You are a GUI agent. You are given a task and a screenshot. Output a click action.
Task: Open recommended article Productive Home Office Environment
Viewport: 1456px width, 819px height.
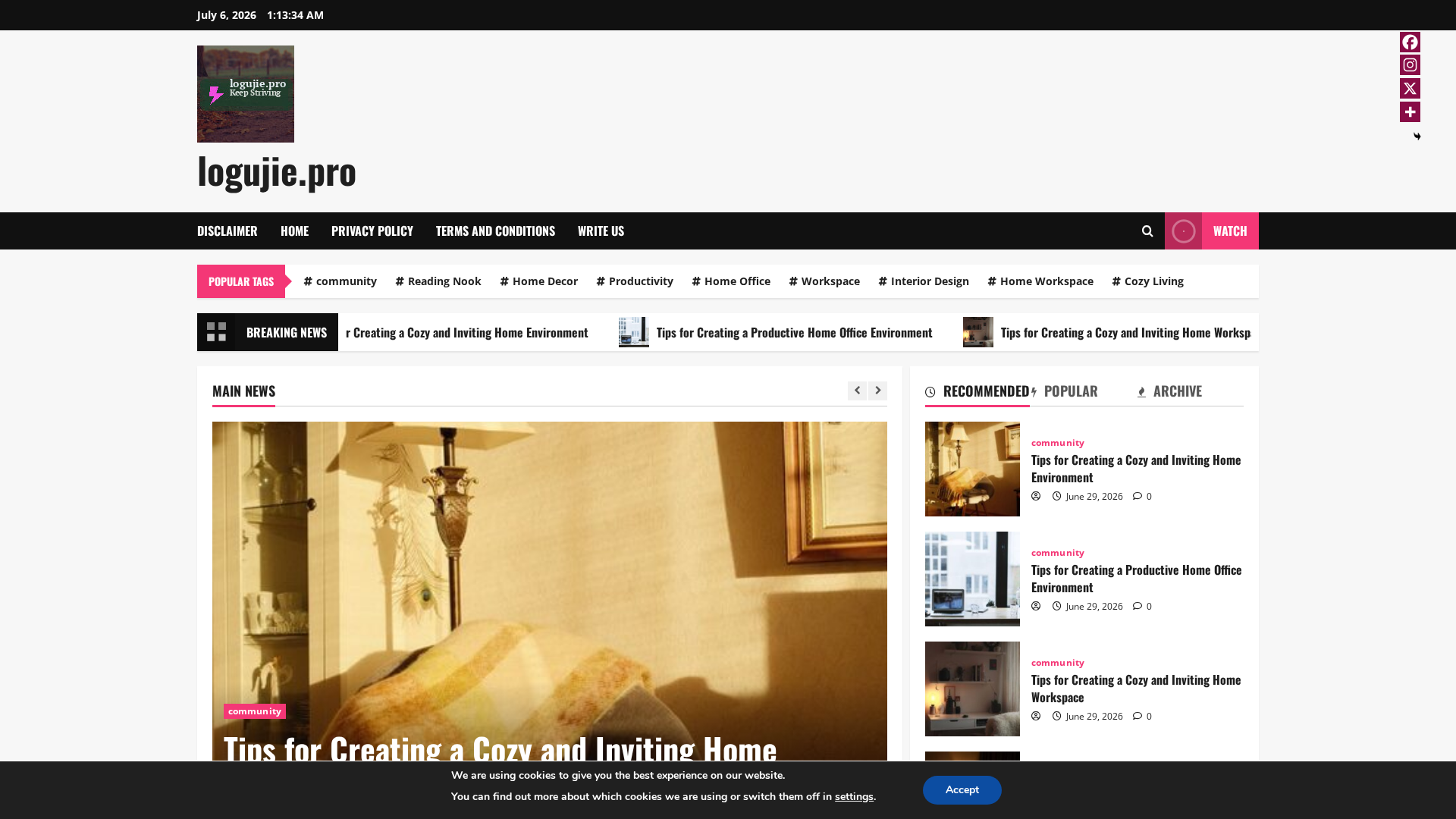tap(1137, 579)
